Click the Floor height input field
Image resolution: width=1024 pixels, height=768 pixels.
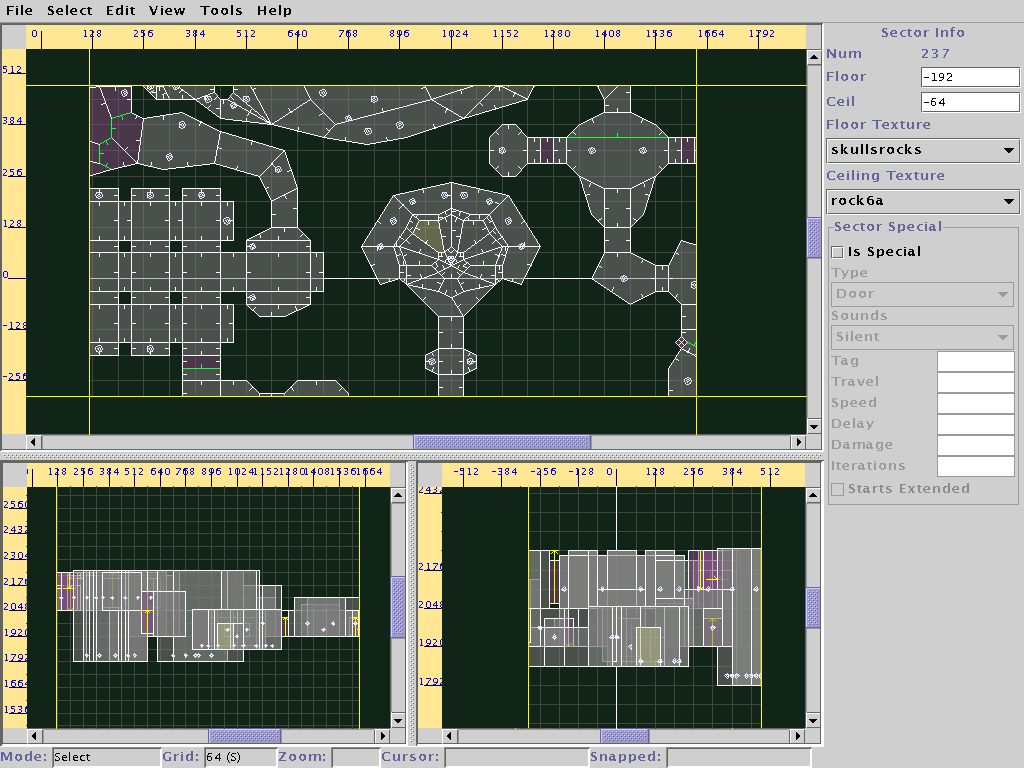(969, 77)
